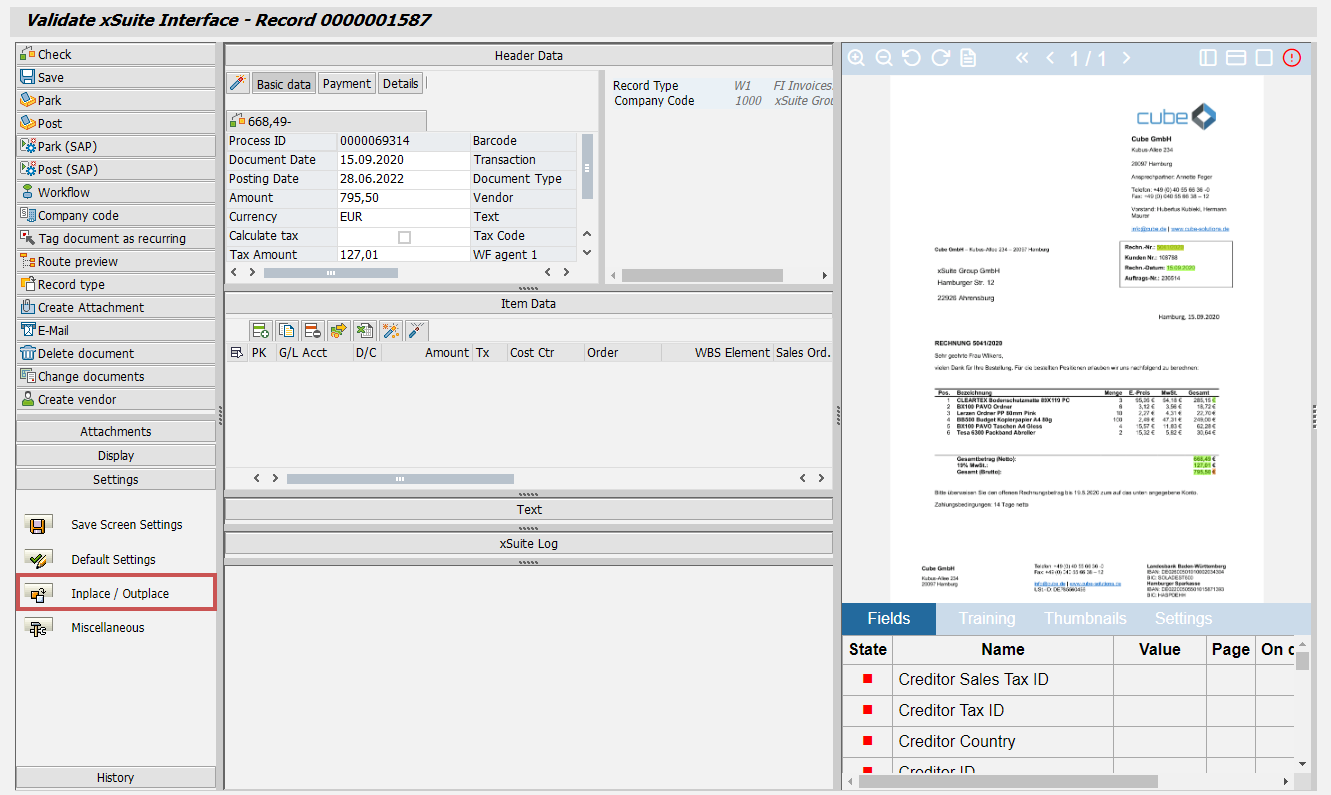Click the horizontal scrollbar below Header Data

[x=331, y=272]
